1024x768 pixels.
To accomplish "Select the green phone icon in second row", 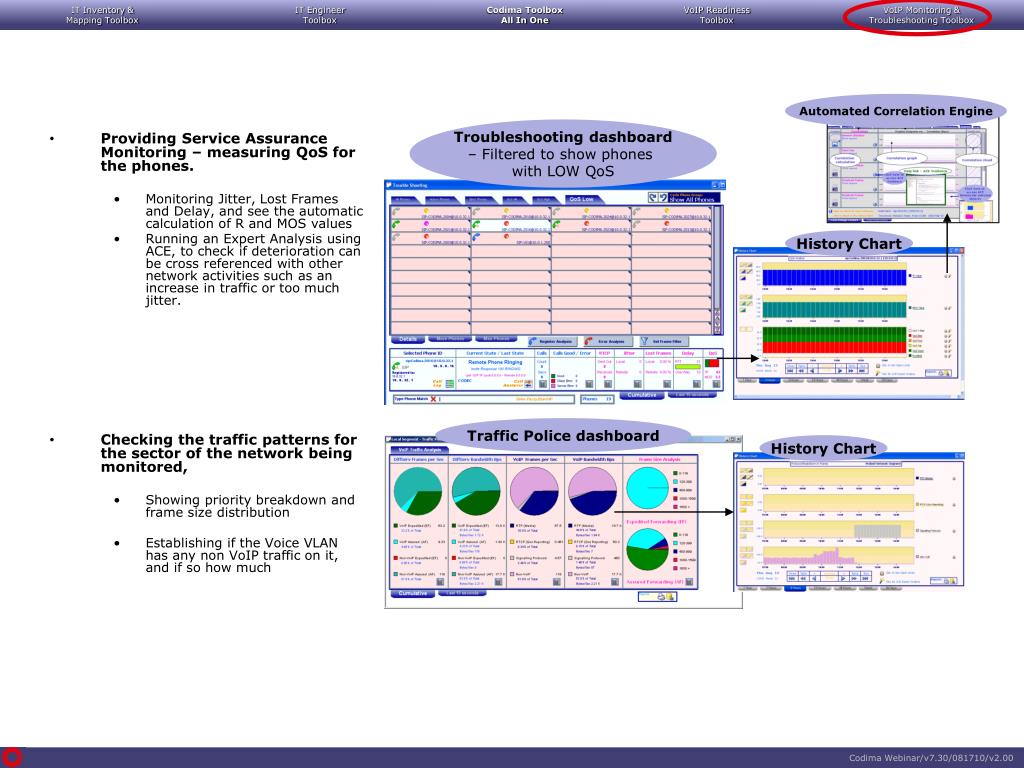I will tap(395, 225).
